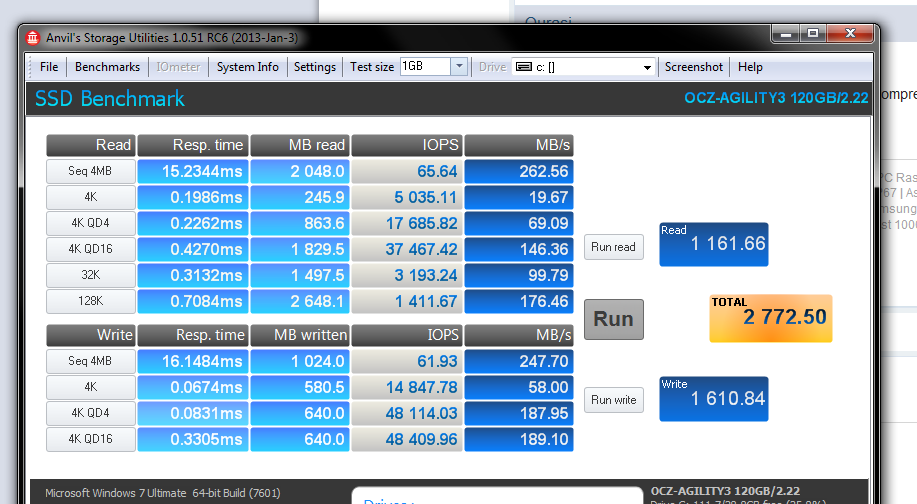Select the Read Seq 4MB test button

(x=91, y=171)
